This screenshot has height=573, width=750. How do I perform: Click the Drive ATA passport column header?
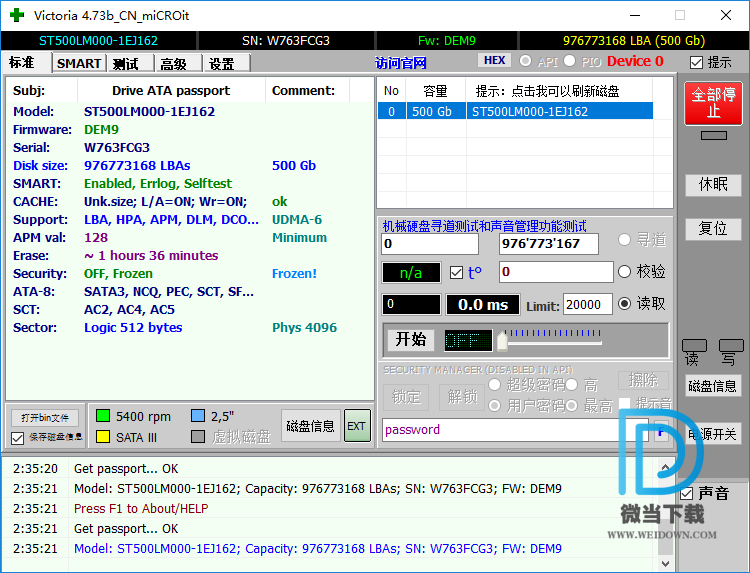(x=171, y=91)
